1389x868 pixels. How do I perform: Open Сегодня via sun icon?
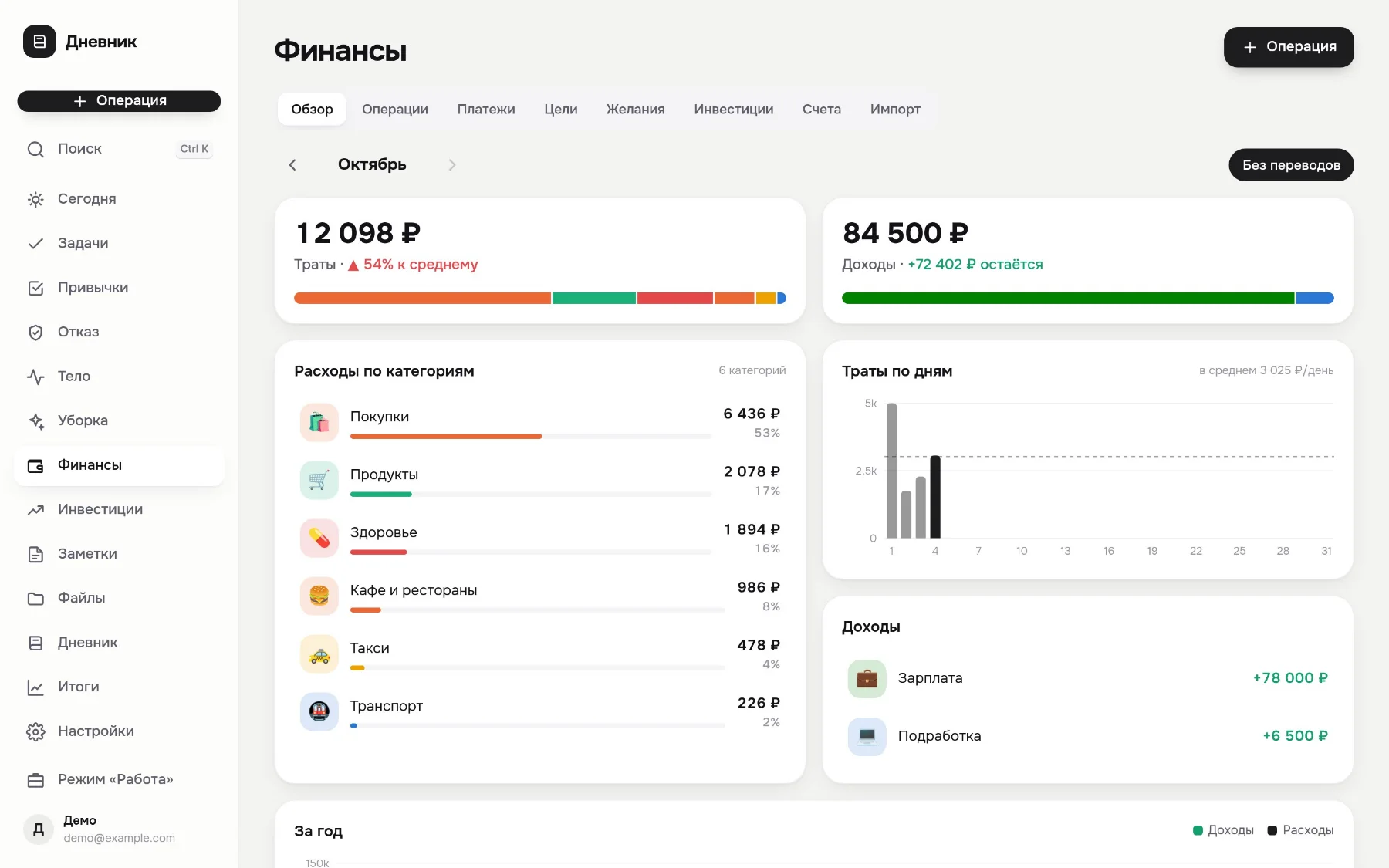coord(35,199)
